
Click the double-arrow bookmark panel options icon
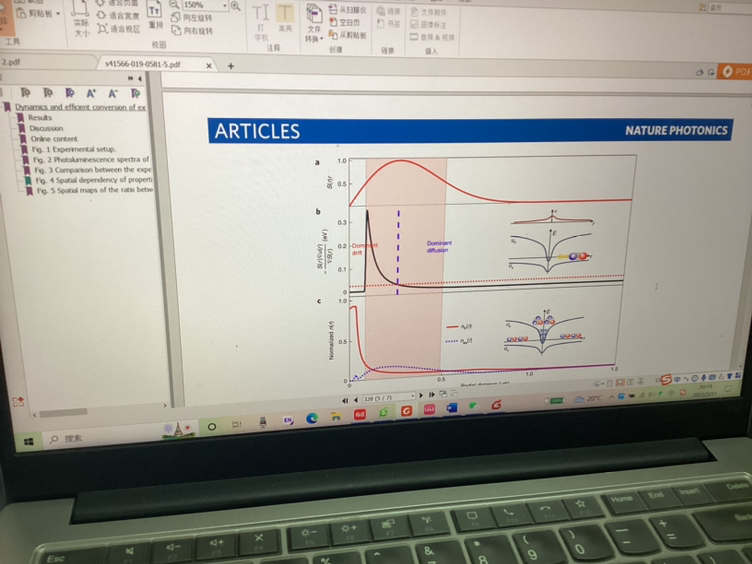[130, 78]
